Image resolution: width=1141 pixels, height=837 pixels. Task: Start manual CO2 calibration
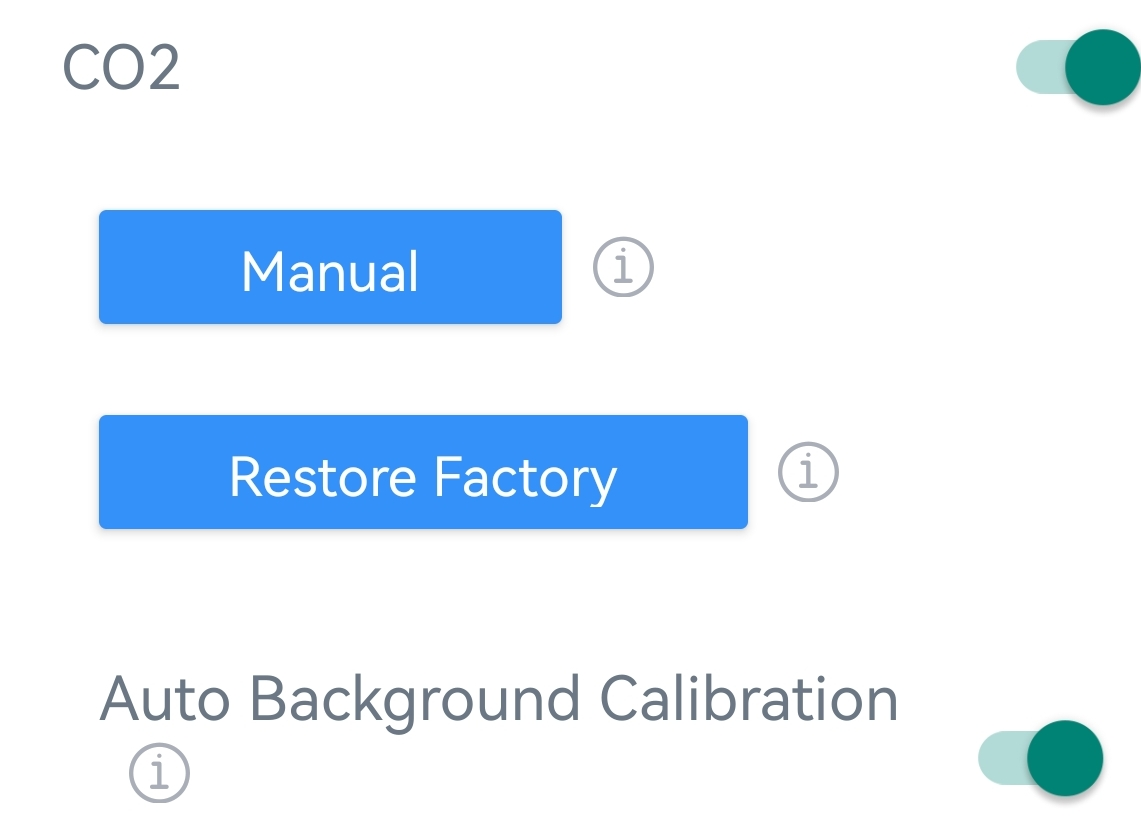(330, 267)
